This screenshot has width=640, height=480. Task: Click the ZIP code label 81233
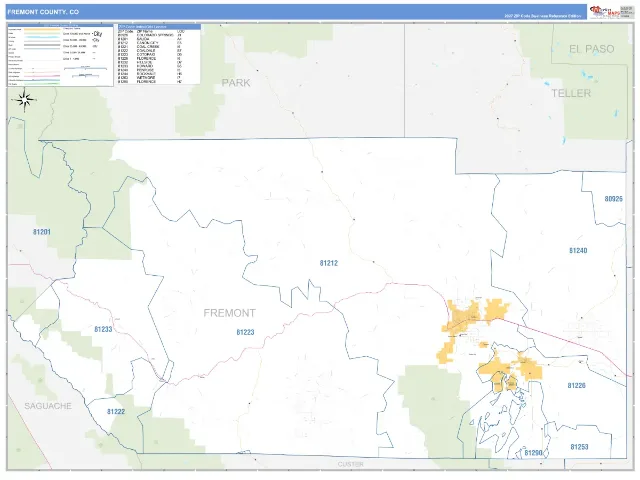point(103,329)
